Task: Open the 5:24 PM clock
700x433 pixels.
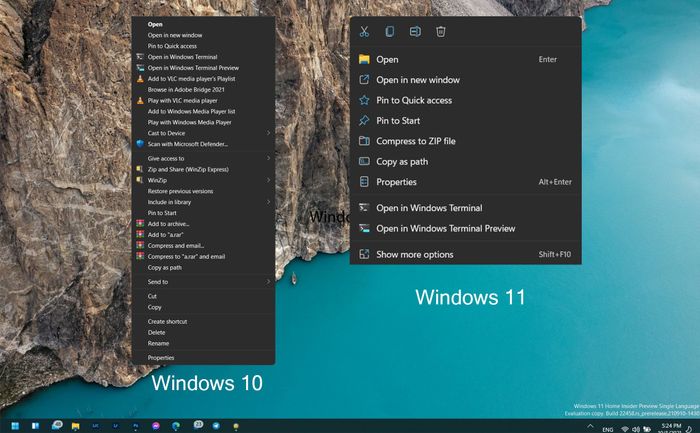Action: click(x=671, y=428)
